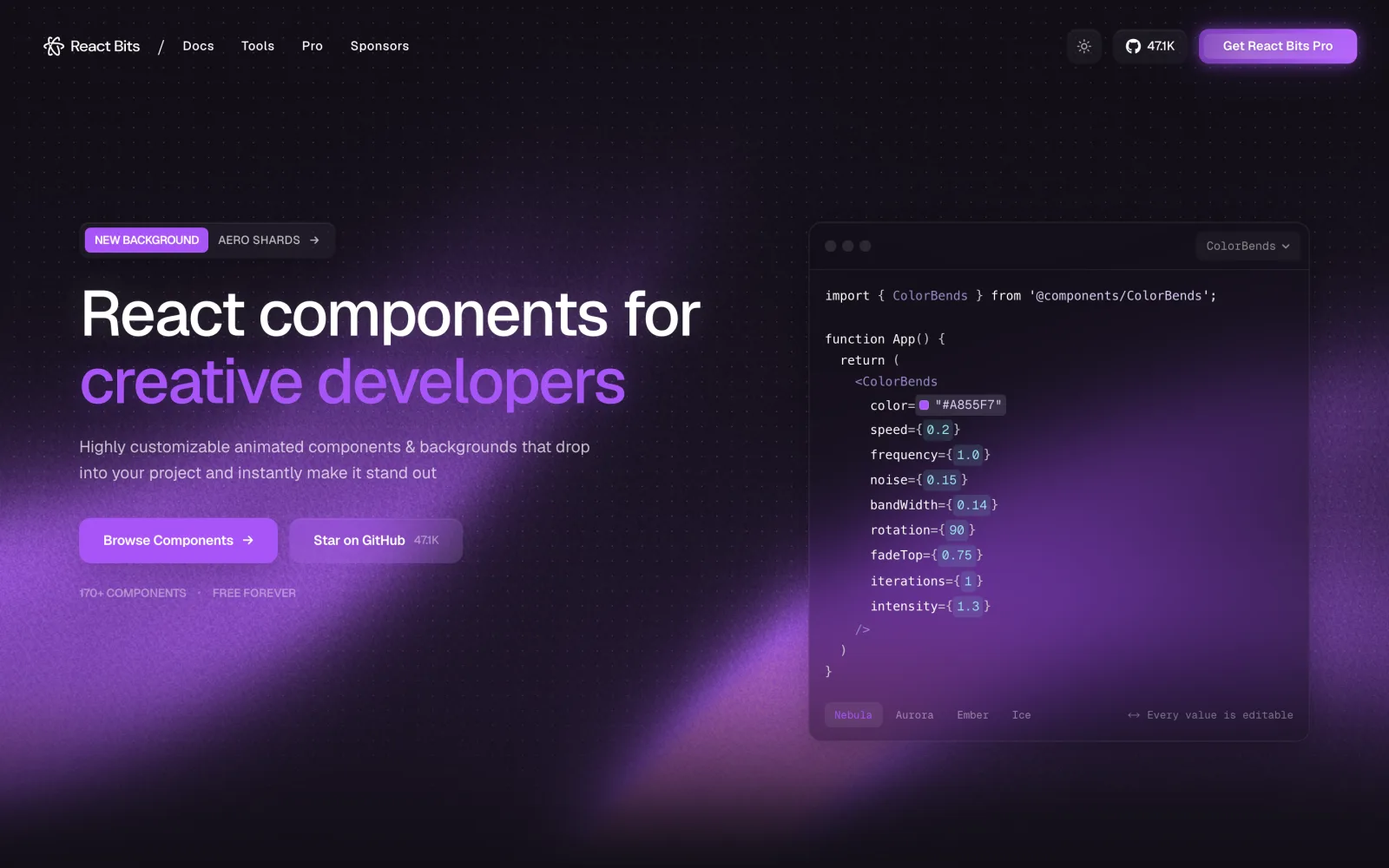Screen dimensions: 1389x868
Task: Click Get React Bits Pro button
Action: [x=1278, y=46]
